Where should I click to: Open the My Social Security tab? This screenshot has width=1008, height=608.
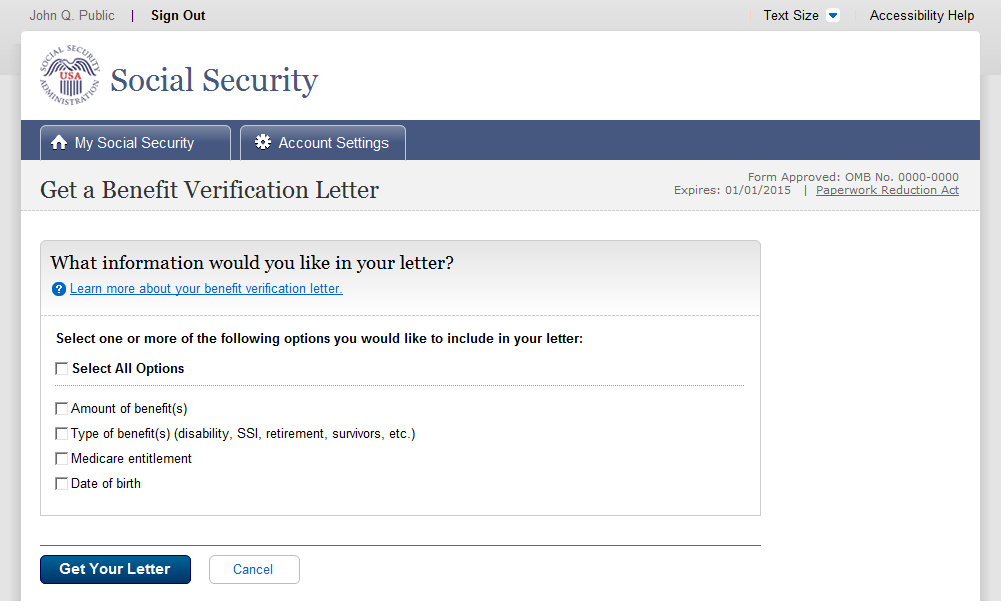pos(135,143)
